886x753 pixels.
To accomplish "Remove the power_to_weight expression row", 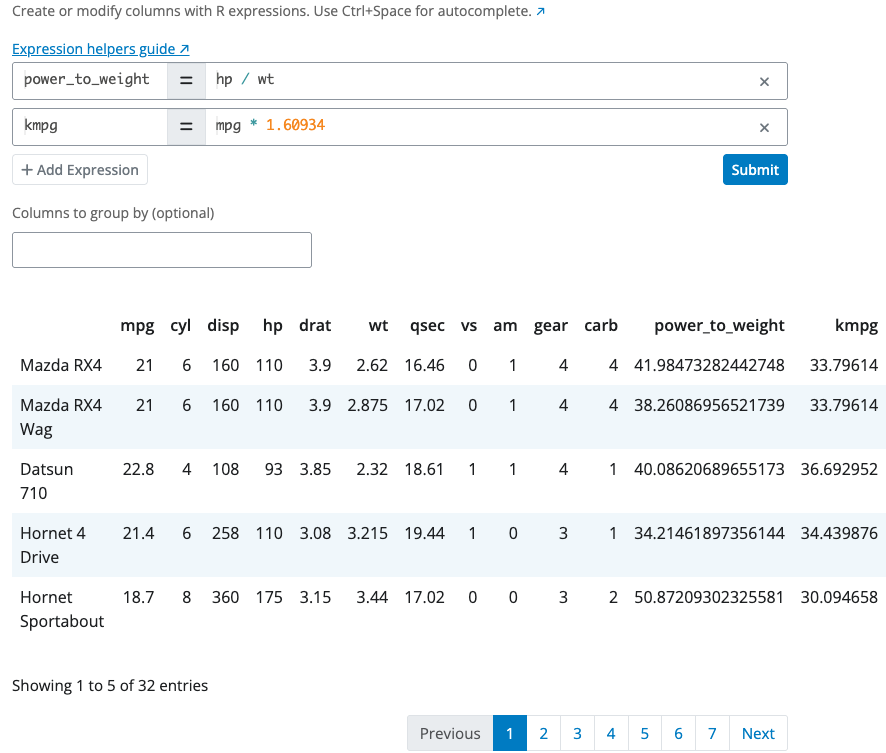I will click(764, 80).
